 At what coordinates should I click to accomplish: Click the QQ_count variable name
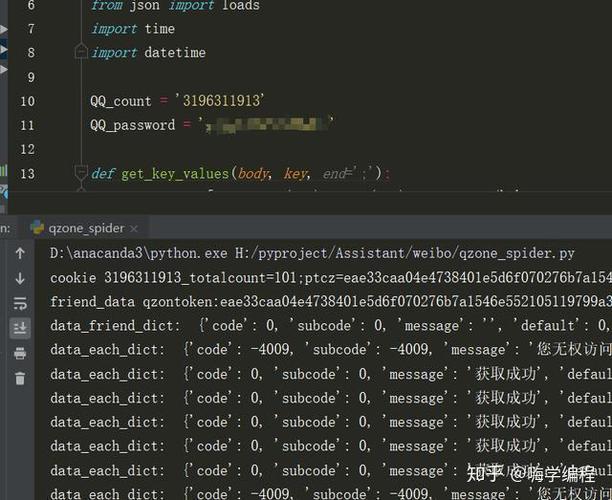(x=121, y=101)
